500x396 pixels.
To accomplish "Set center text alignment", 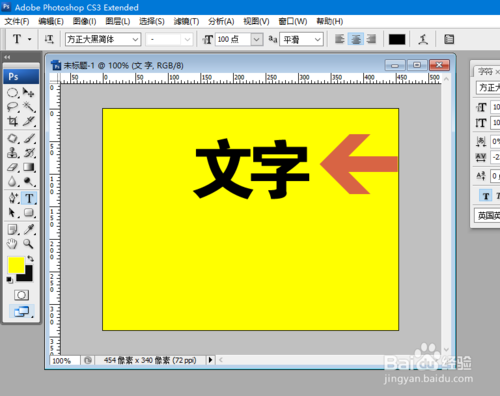I will [x=356, y=39].
